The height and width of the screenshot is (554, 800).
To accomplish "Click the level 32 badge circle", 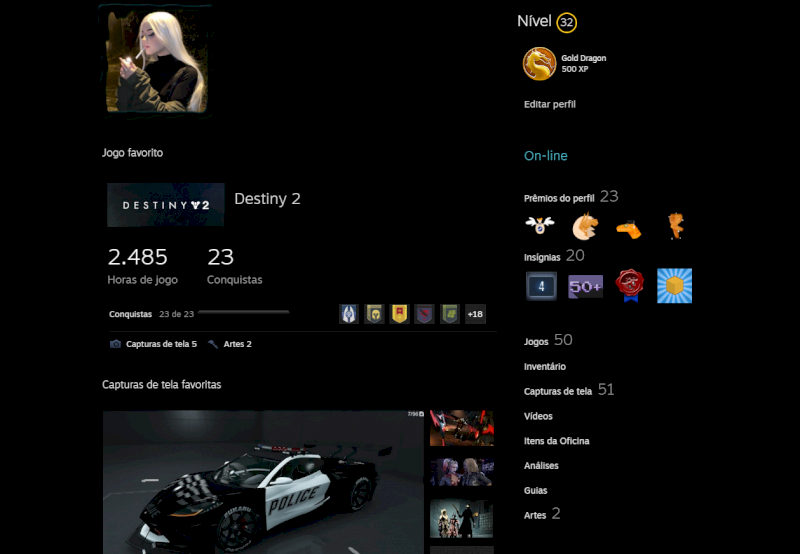I will point(566,22).
